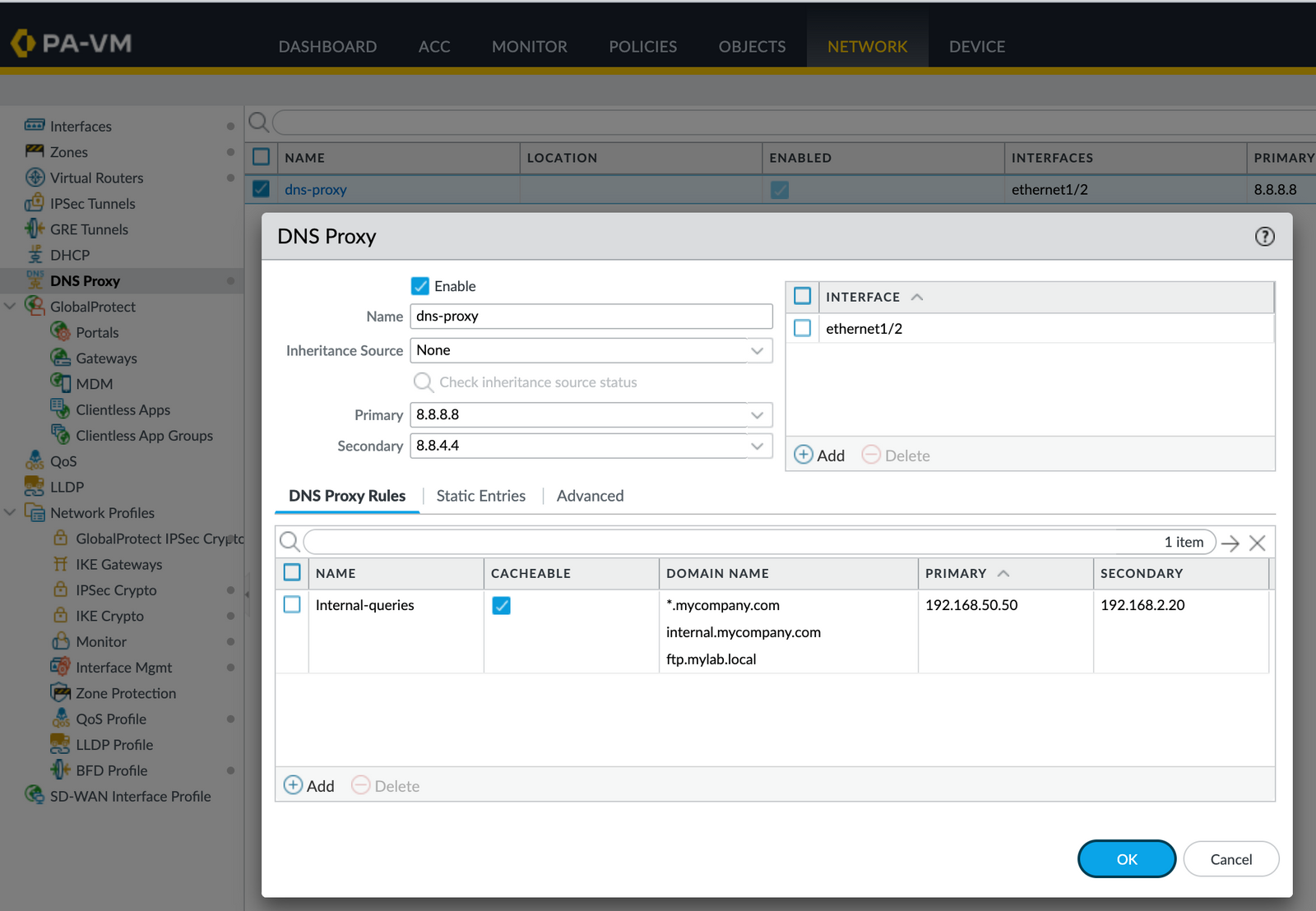Open Zone Protection settings
The image size is (1316, 911).
coord(61,693)
